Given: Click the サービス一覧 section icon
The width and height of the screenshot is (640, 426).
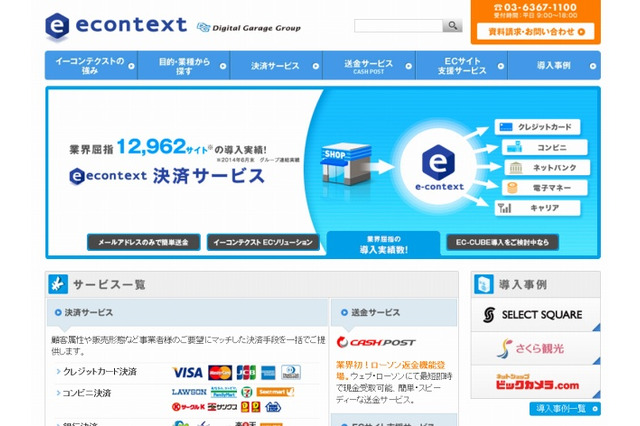Looking at the screenshot, I should [58, 284].
